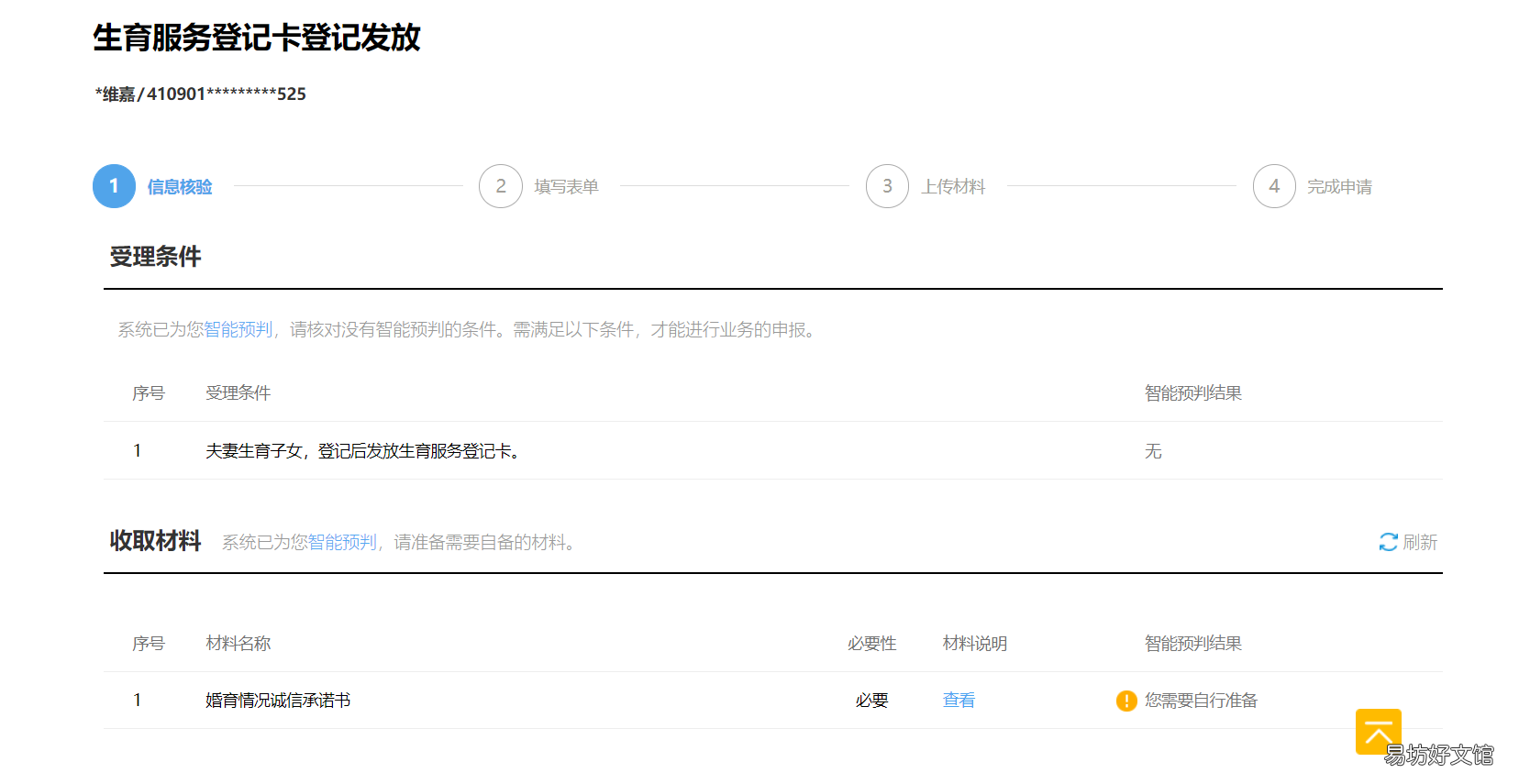
Task: Click the 材料名称 column header
Action: 238,644
